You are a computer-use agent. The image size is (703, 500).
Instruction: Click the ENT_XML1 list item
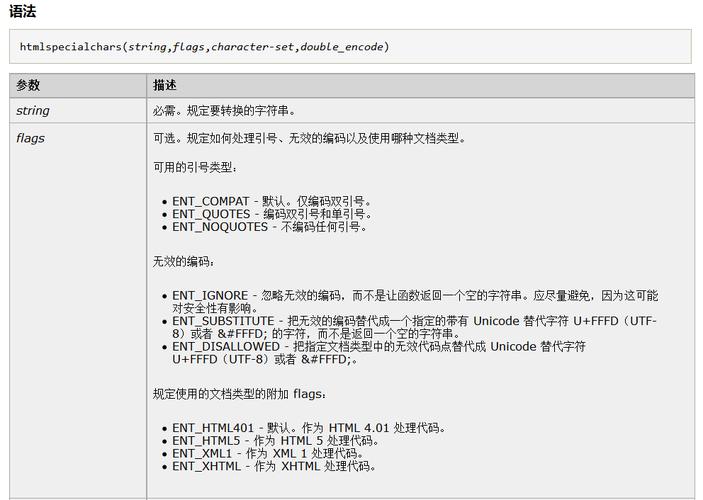[268, 453]
